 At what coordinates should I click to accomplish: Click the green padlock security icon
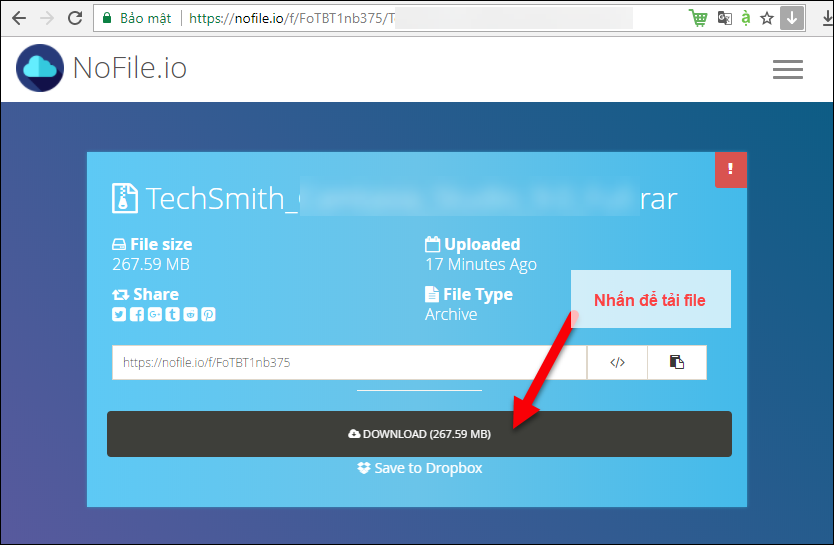(107, 18)
